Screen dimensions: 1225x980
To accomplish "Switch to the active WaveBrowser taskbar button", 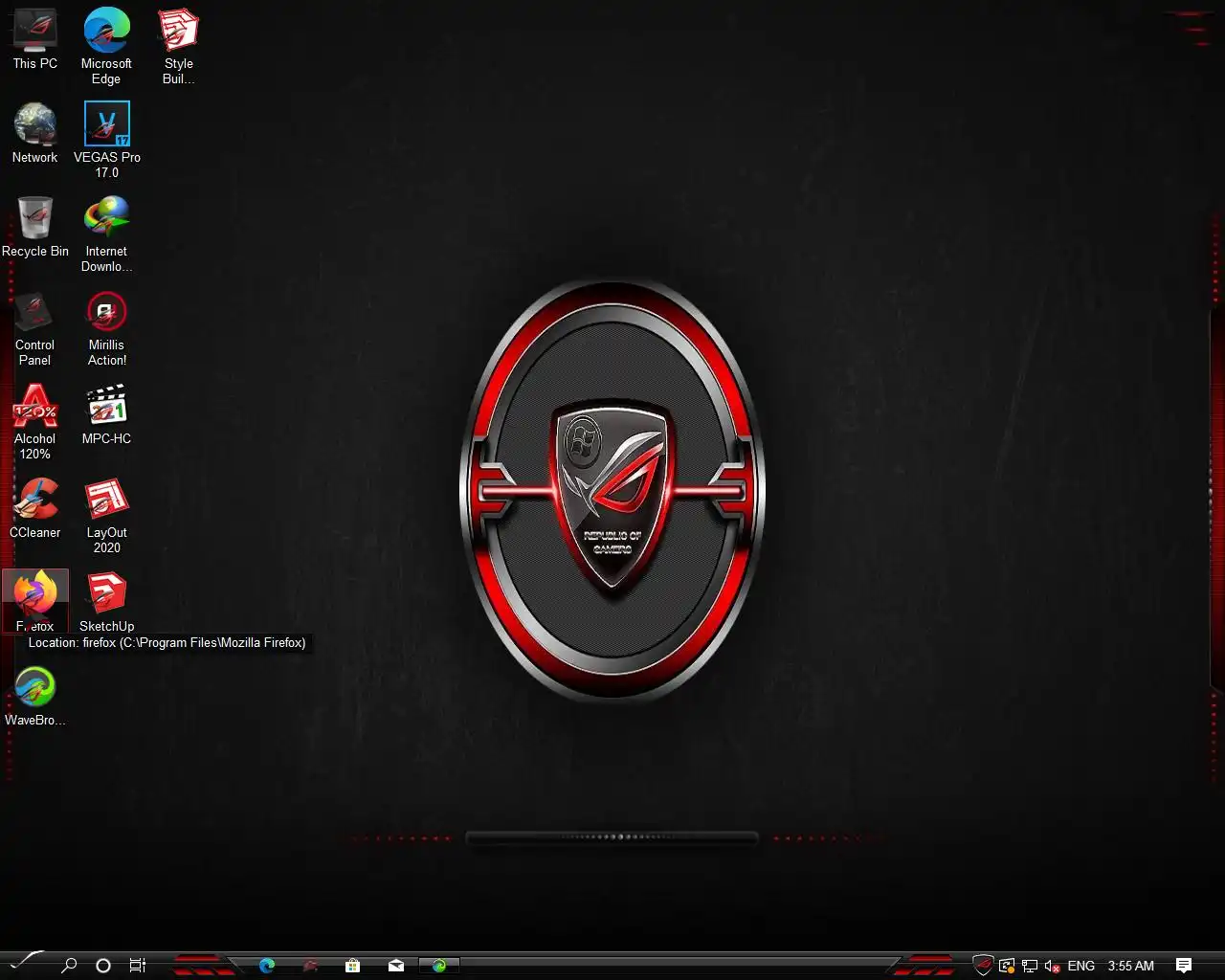I will tap(439, 966).
